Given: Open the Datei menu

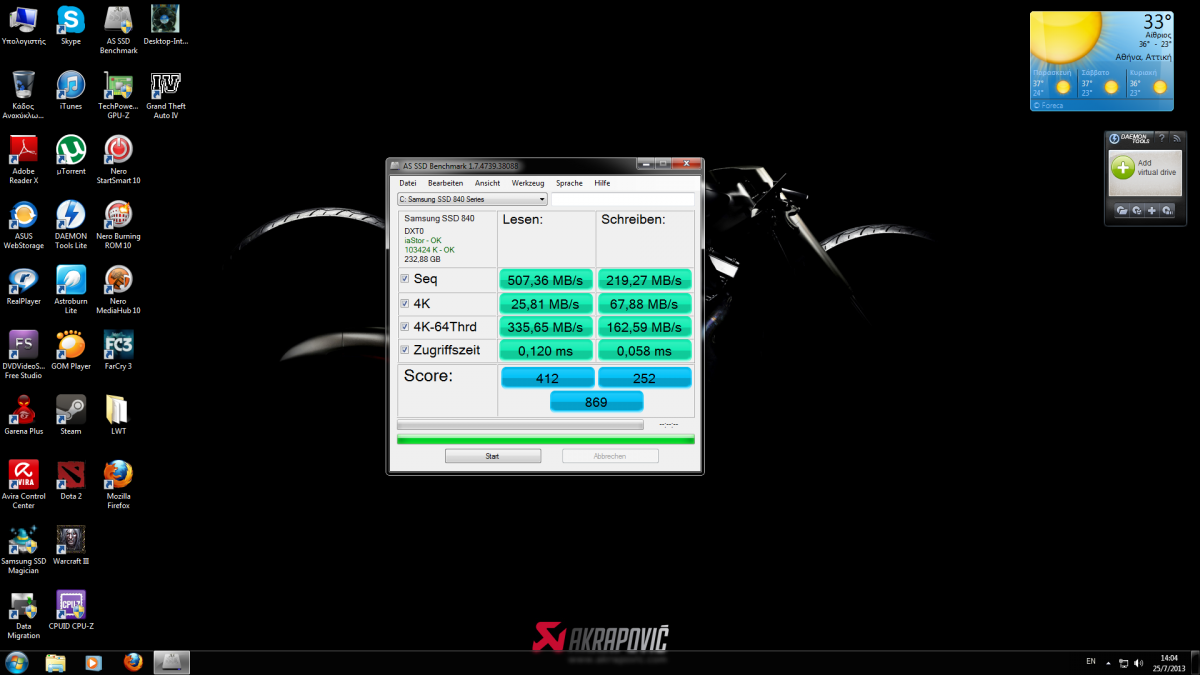Looking at the screenshot, I should pos(407,183).
